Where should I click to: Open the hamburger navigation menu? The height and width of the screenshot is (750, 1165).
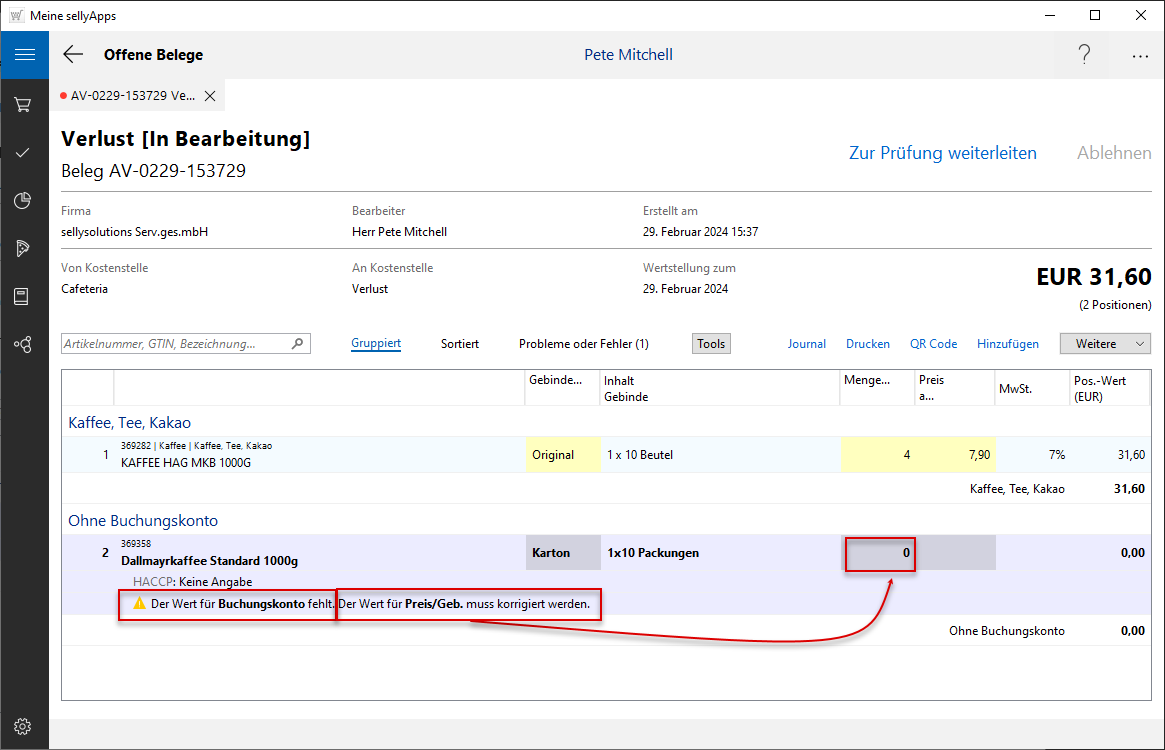tap(24, 55)
